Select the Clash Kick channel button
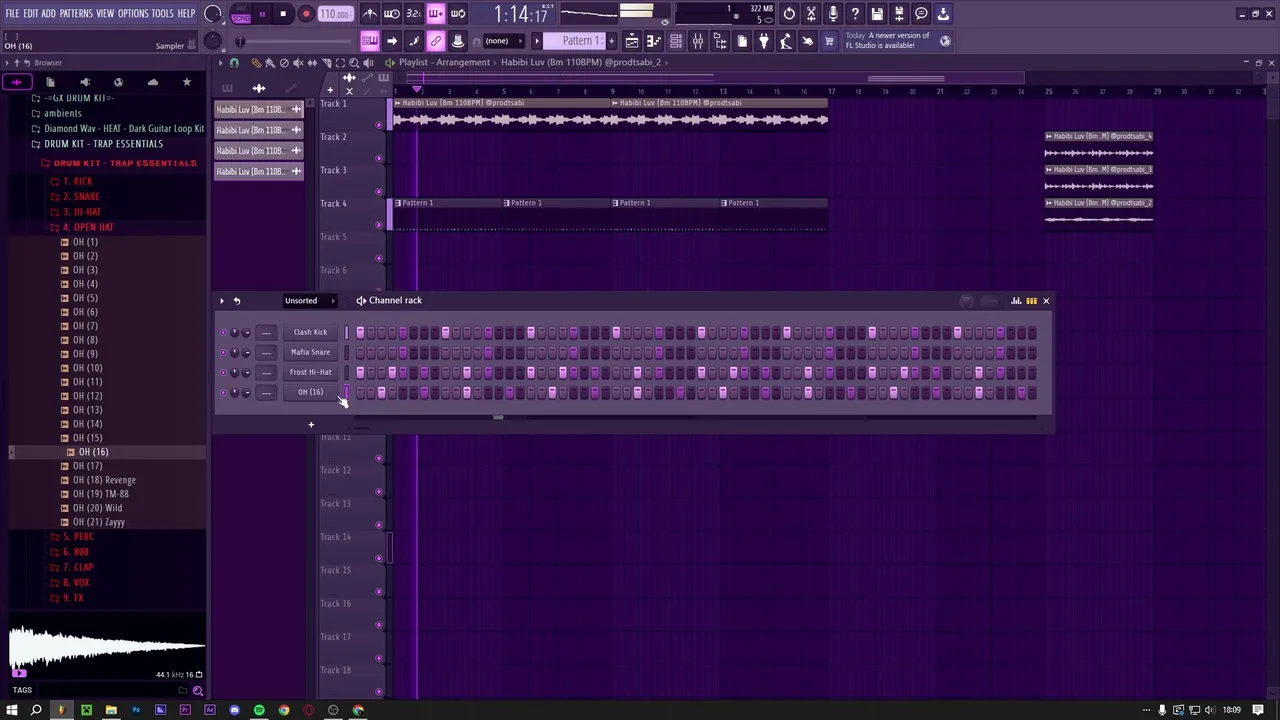The width and height of the screenshot is (1280, 720). (310, 332)
